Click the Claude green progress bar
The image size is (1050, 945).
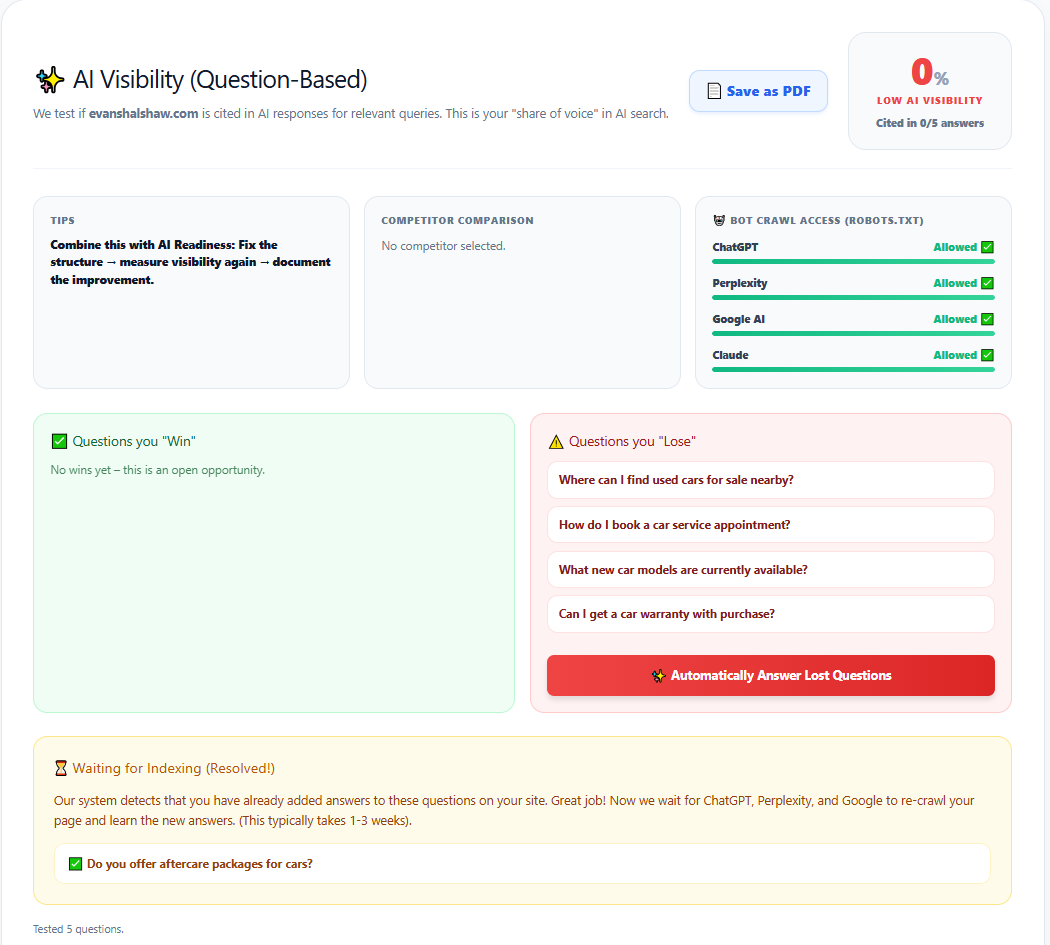[853, 369]
